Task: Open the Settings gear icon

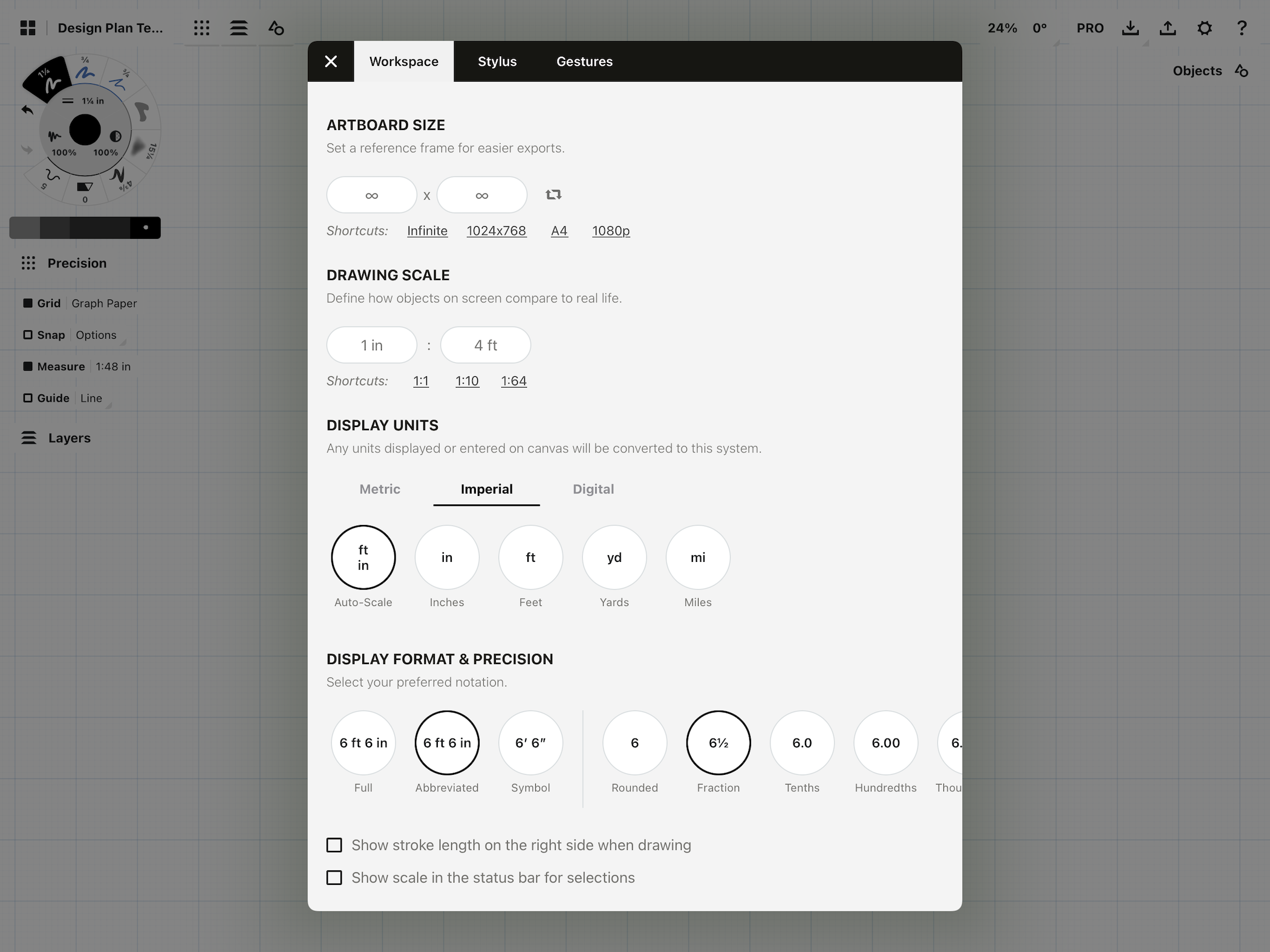Action: 1205,28
